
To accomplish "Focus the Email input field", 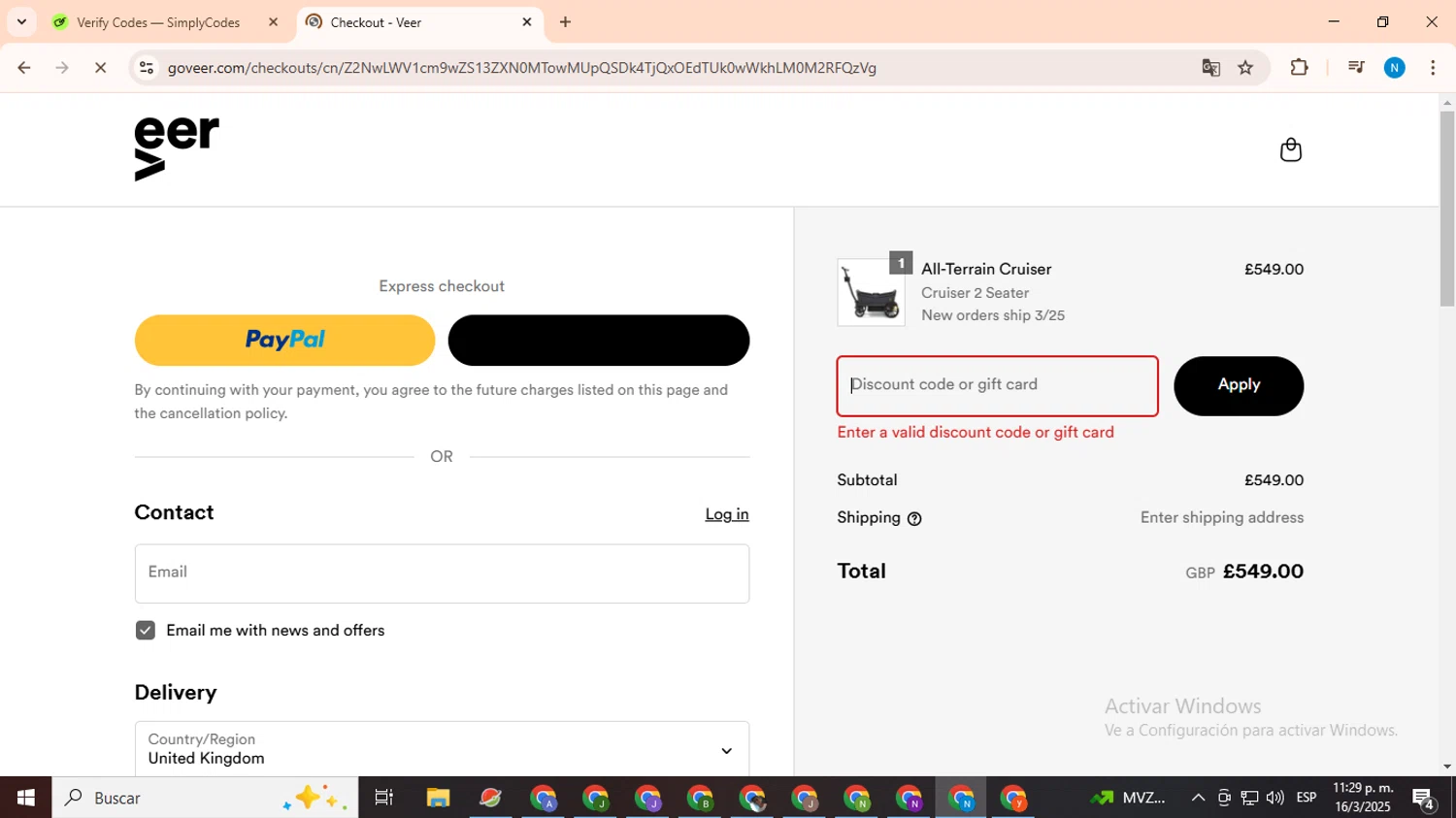I will click(442, 573).
